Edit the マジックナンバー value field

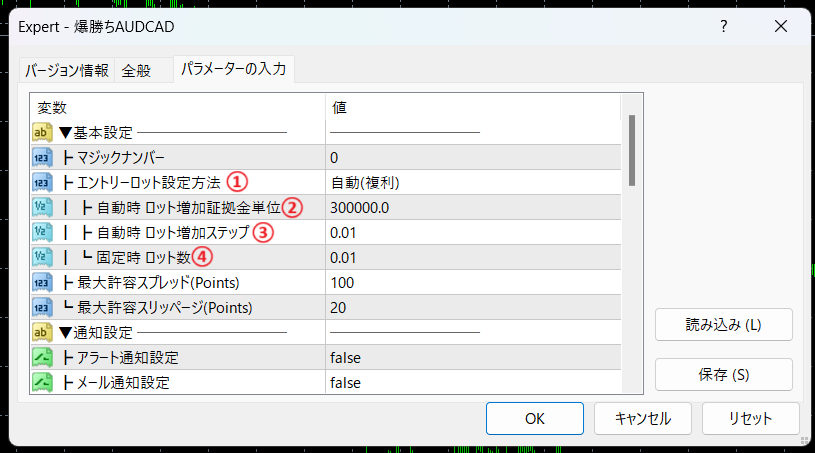pos(470,157)
